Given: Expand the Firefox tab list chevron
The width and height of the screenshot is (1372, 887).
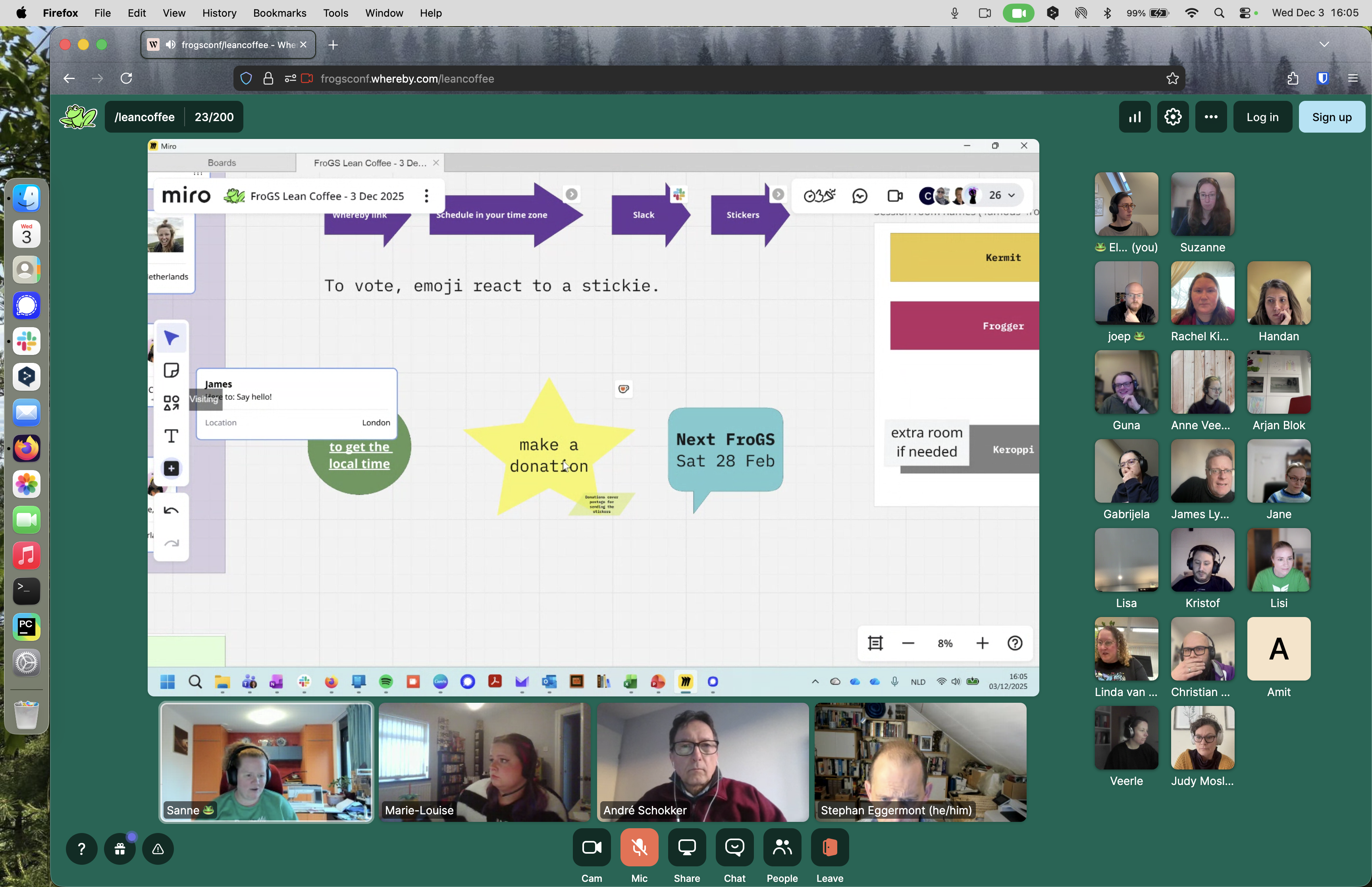Looking at the screenshot, I should (1324, 44).
